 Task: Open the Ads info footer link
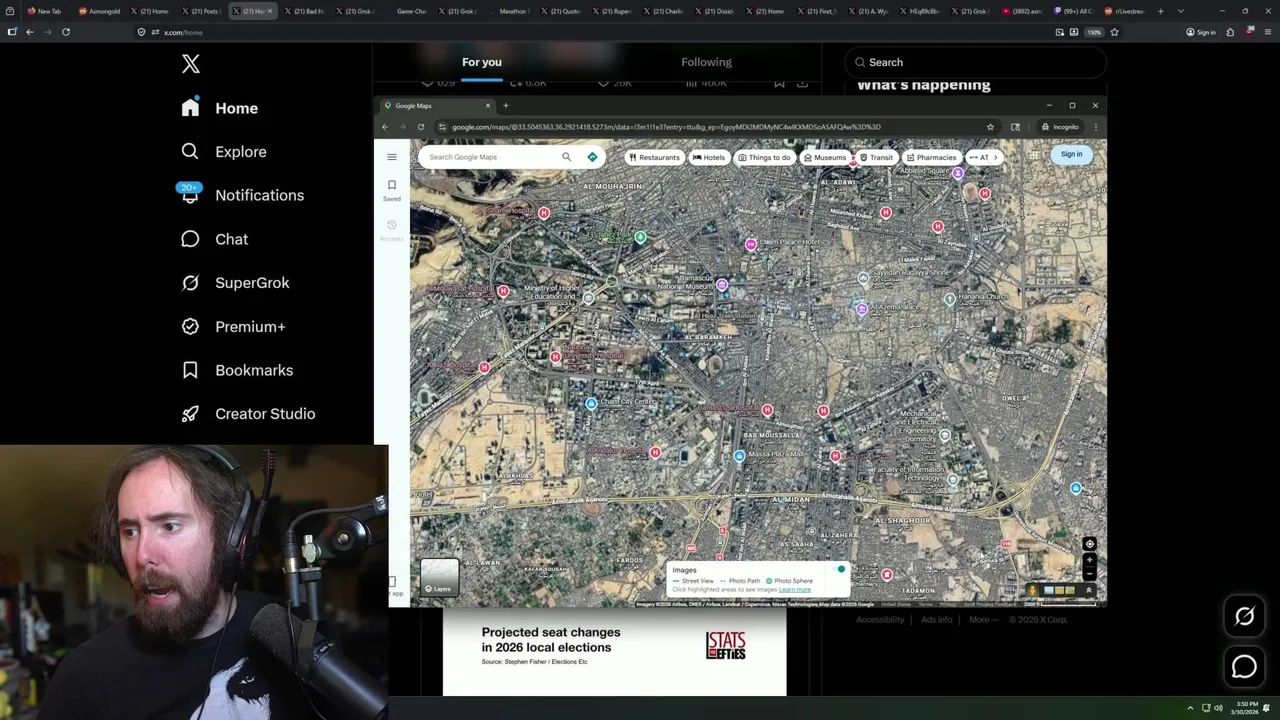coord(937,620)
